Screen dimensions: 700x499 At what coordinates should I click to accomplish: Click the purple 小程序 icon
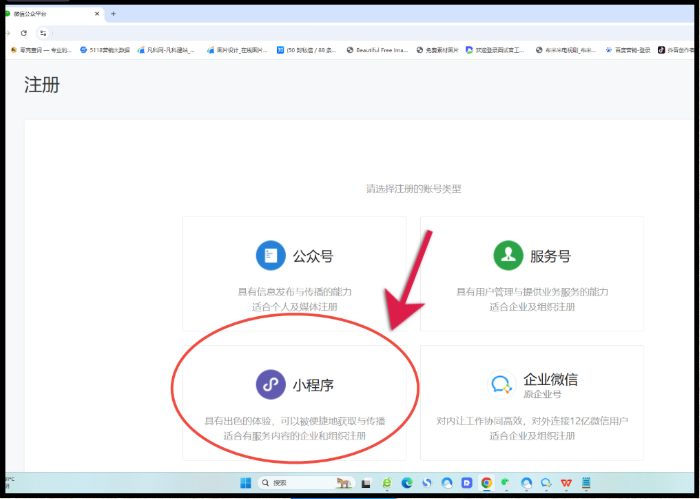pyautogui.click(x=270, y=384)
